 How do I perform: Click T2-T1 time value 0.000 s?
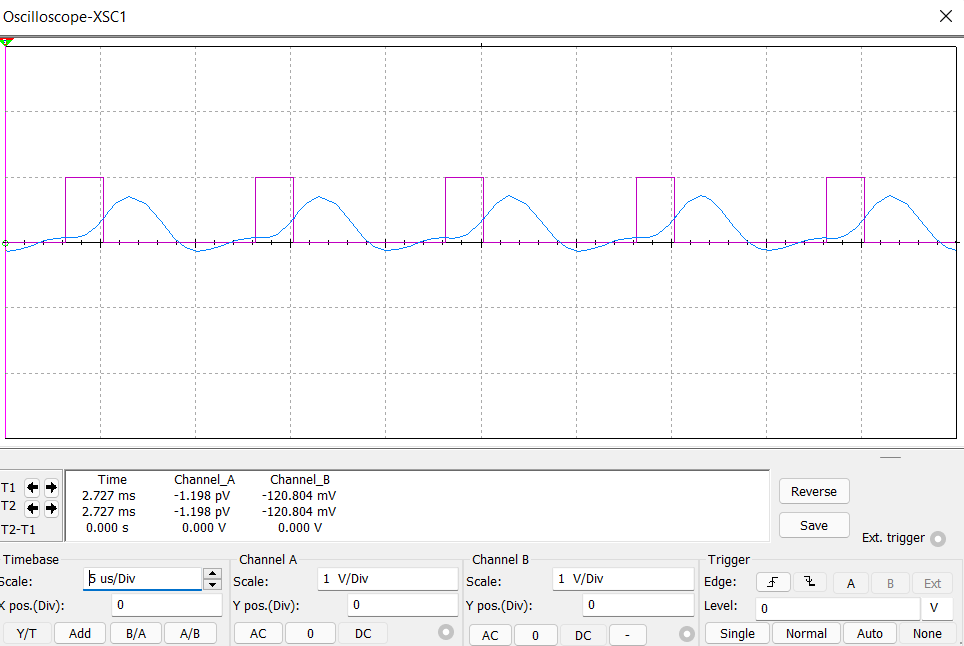coord(108,528)
